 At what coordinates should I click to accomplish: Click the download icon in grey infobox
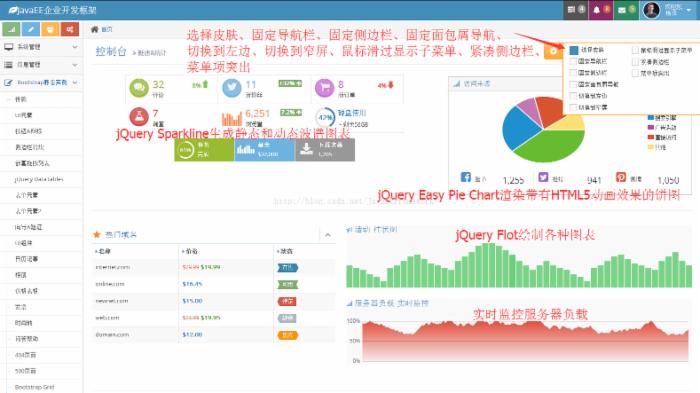tap(306, 149)
